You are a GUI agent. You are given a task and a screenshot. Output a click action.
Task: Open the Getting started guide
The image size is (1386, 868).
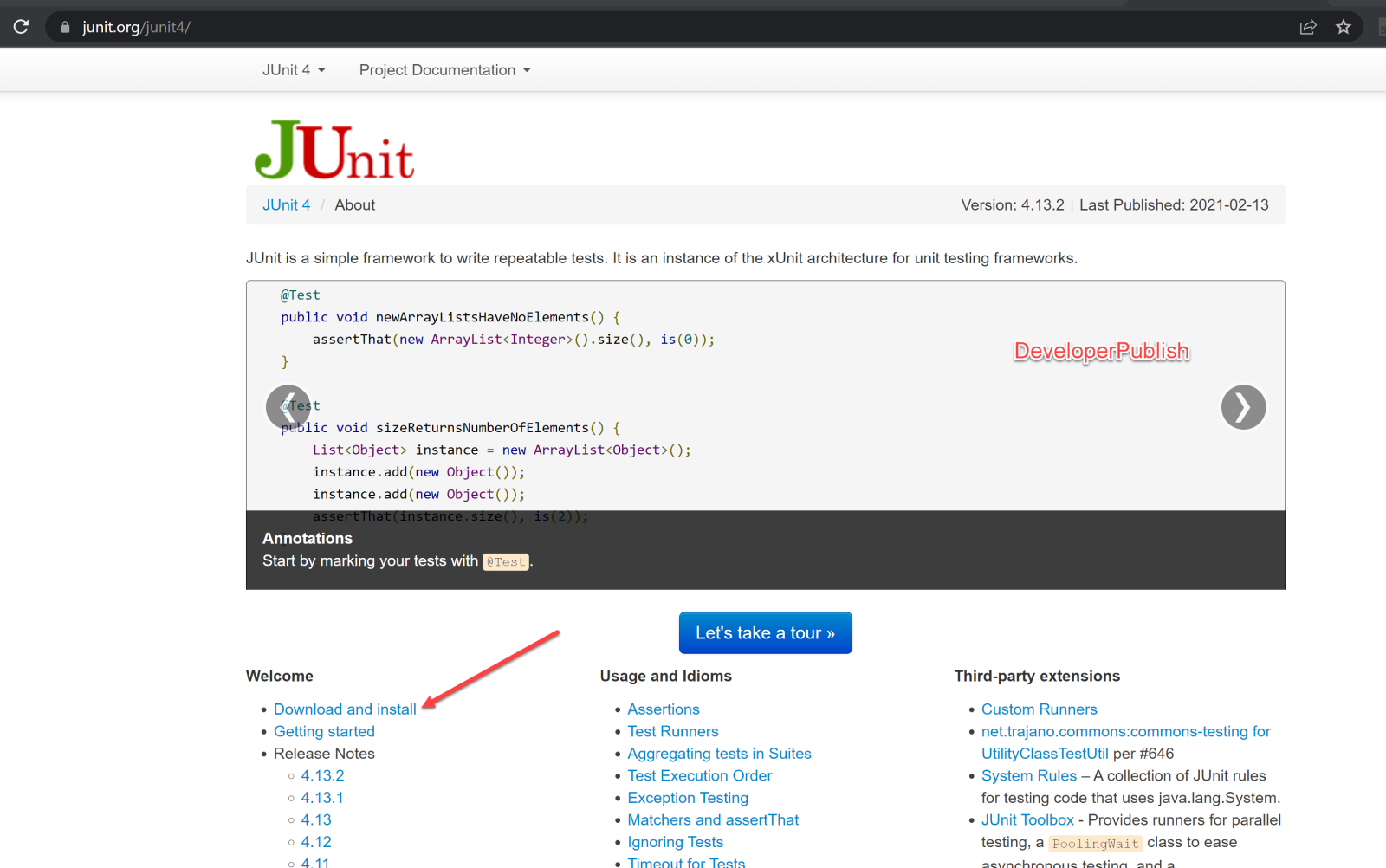click(x=324, y=731)
